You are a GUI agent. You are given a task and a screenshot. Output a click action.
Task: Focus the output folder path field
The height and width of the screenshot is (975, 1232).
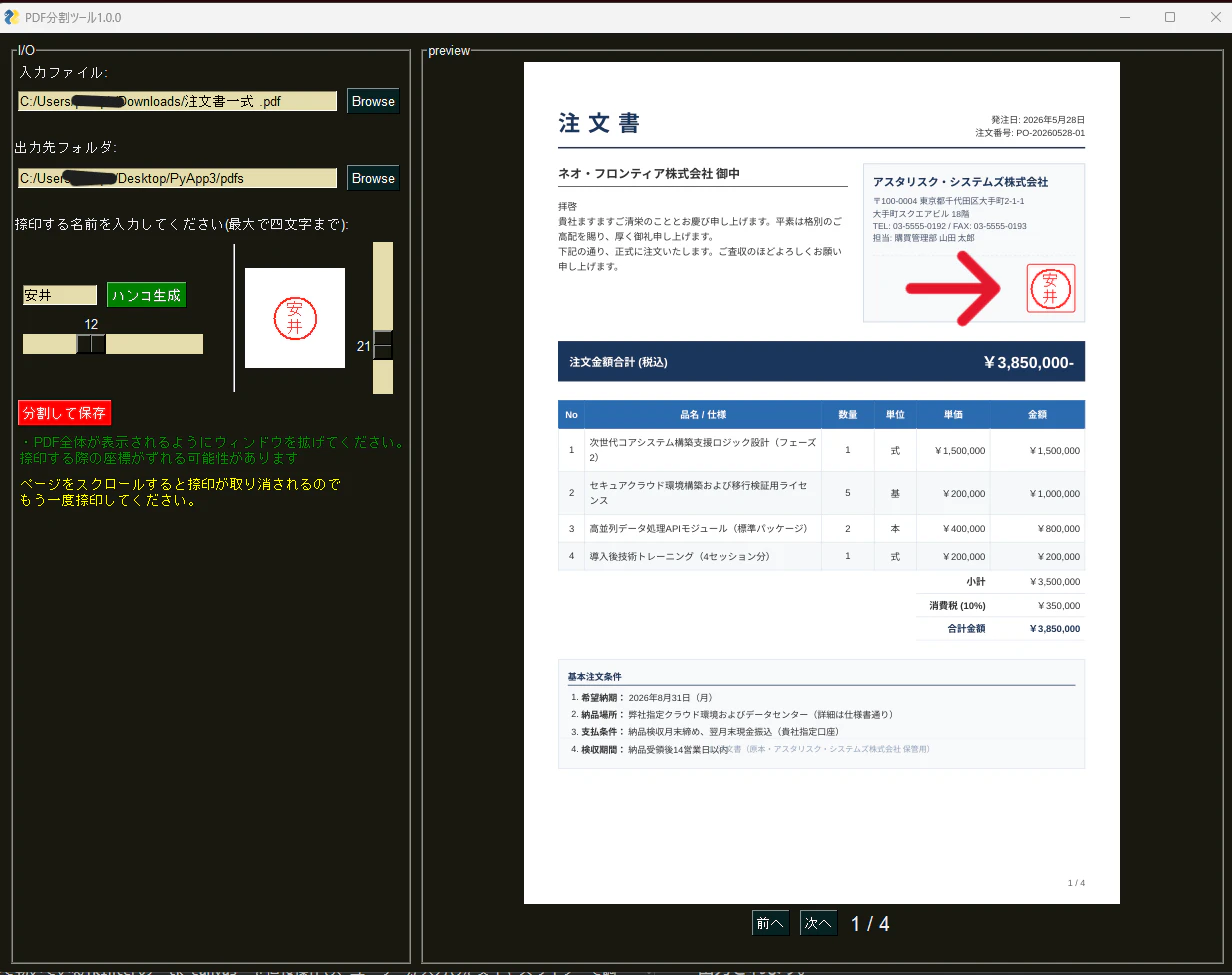tap(178, 178)
